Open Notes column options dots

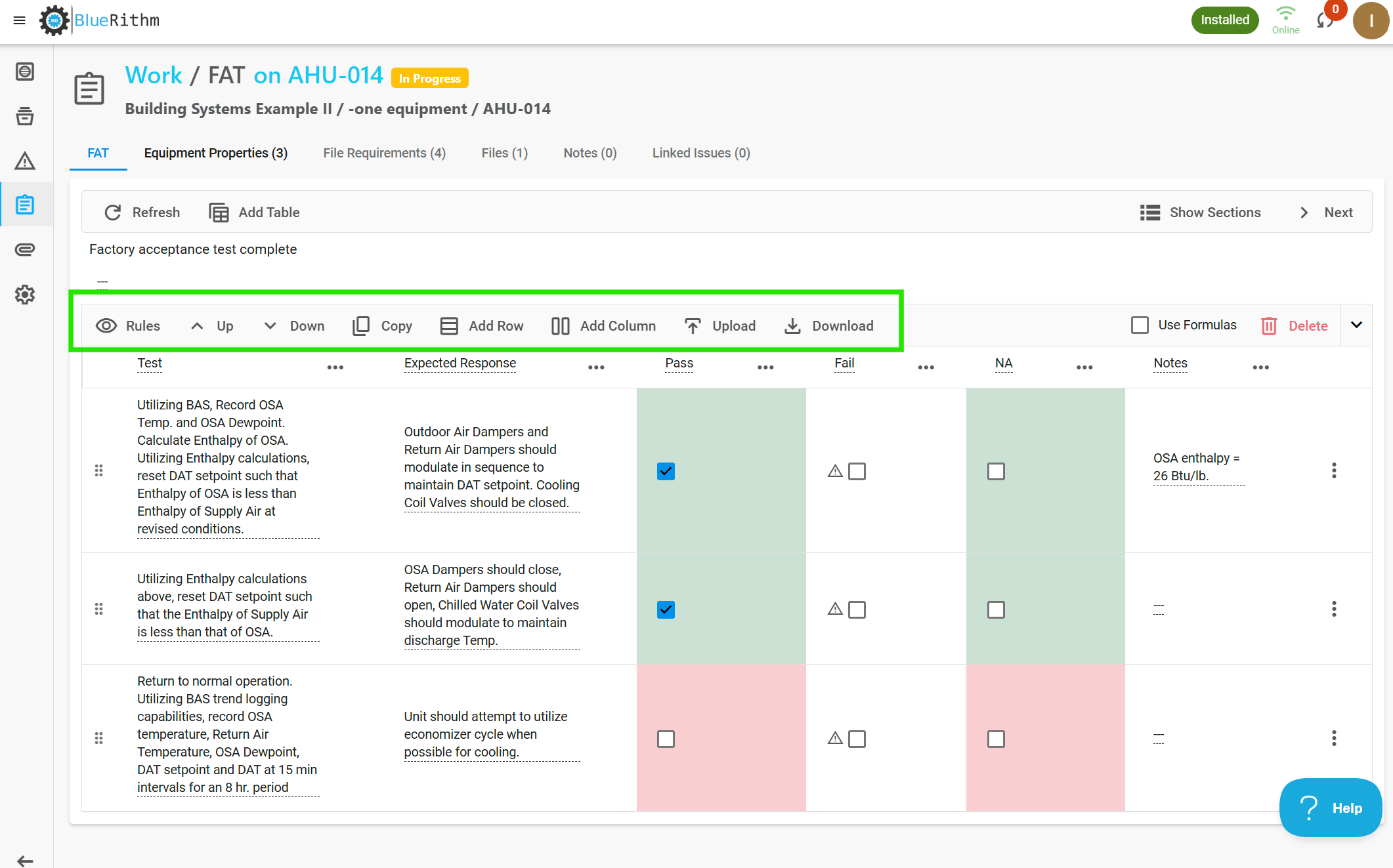click(1260, 367)
